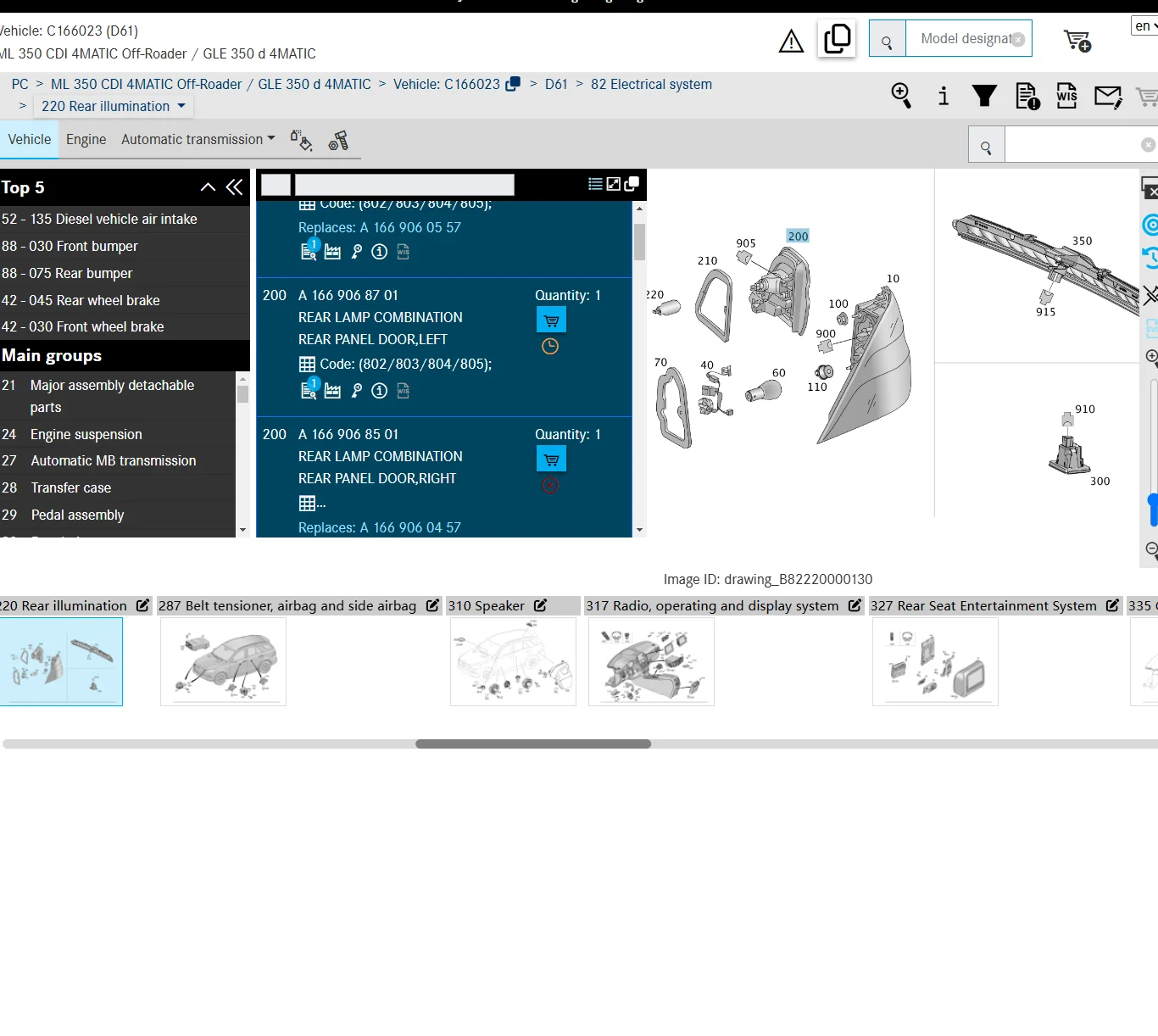
Task: Open the 82 Electrical system breadcrumb link
Action: [x=651, y=84]
